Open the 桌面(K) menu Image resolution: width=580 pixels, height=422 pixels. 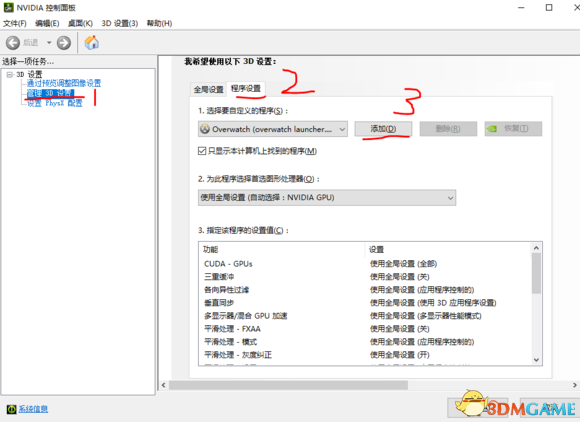[80, 23]
